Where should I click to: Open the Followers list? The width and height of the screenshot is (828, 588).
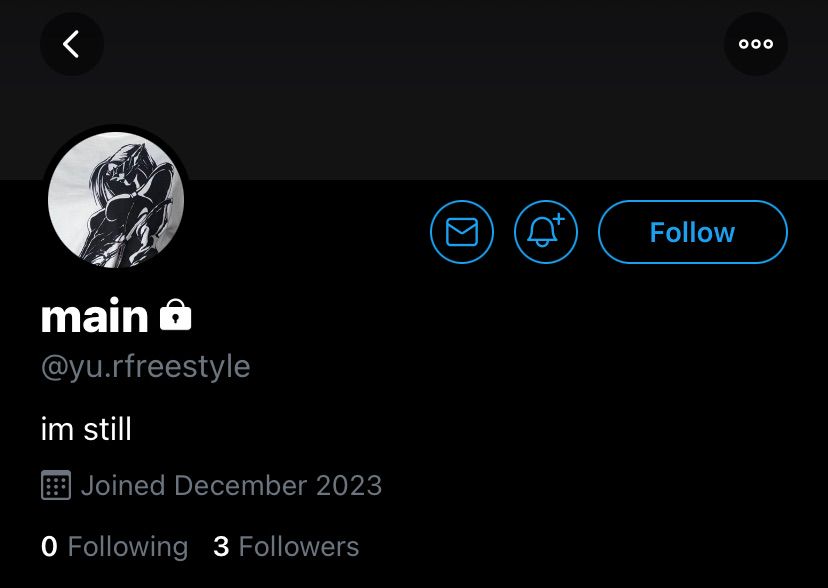click(x=286, y=547)
